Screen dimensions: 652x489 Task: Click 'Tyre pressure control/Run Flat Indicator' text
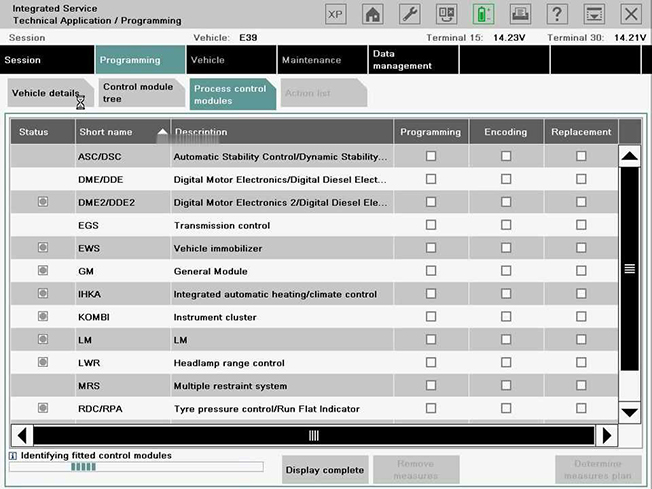(x=267, y=409)
